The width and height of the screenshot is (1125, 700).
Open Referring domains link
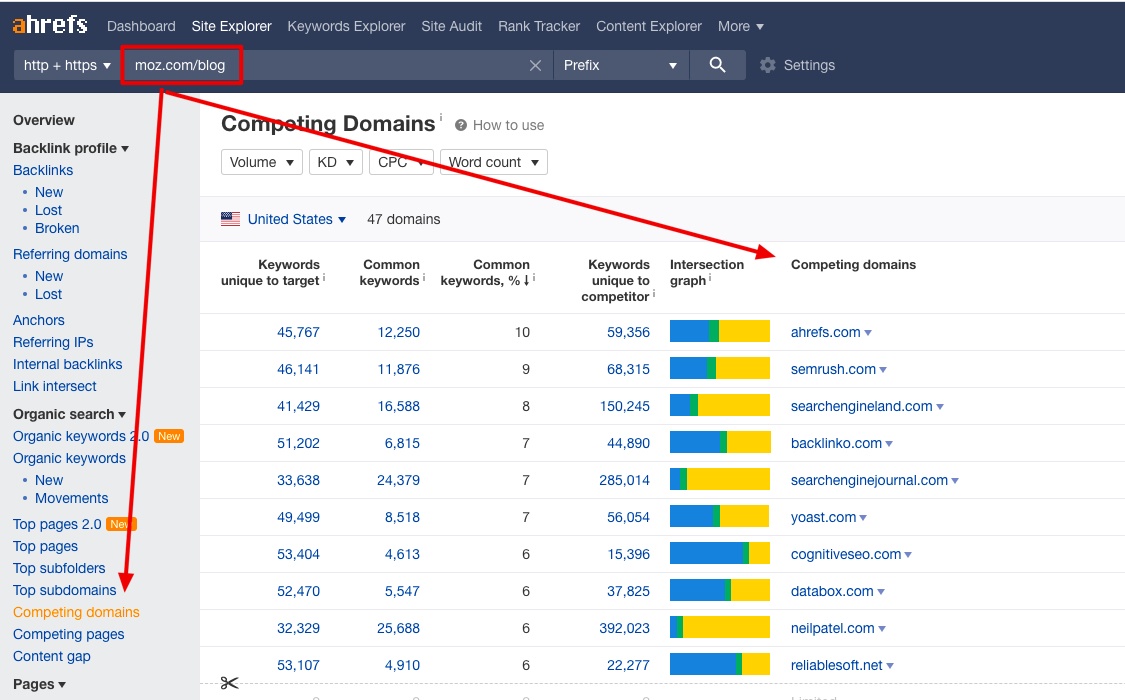70,255
